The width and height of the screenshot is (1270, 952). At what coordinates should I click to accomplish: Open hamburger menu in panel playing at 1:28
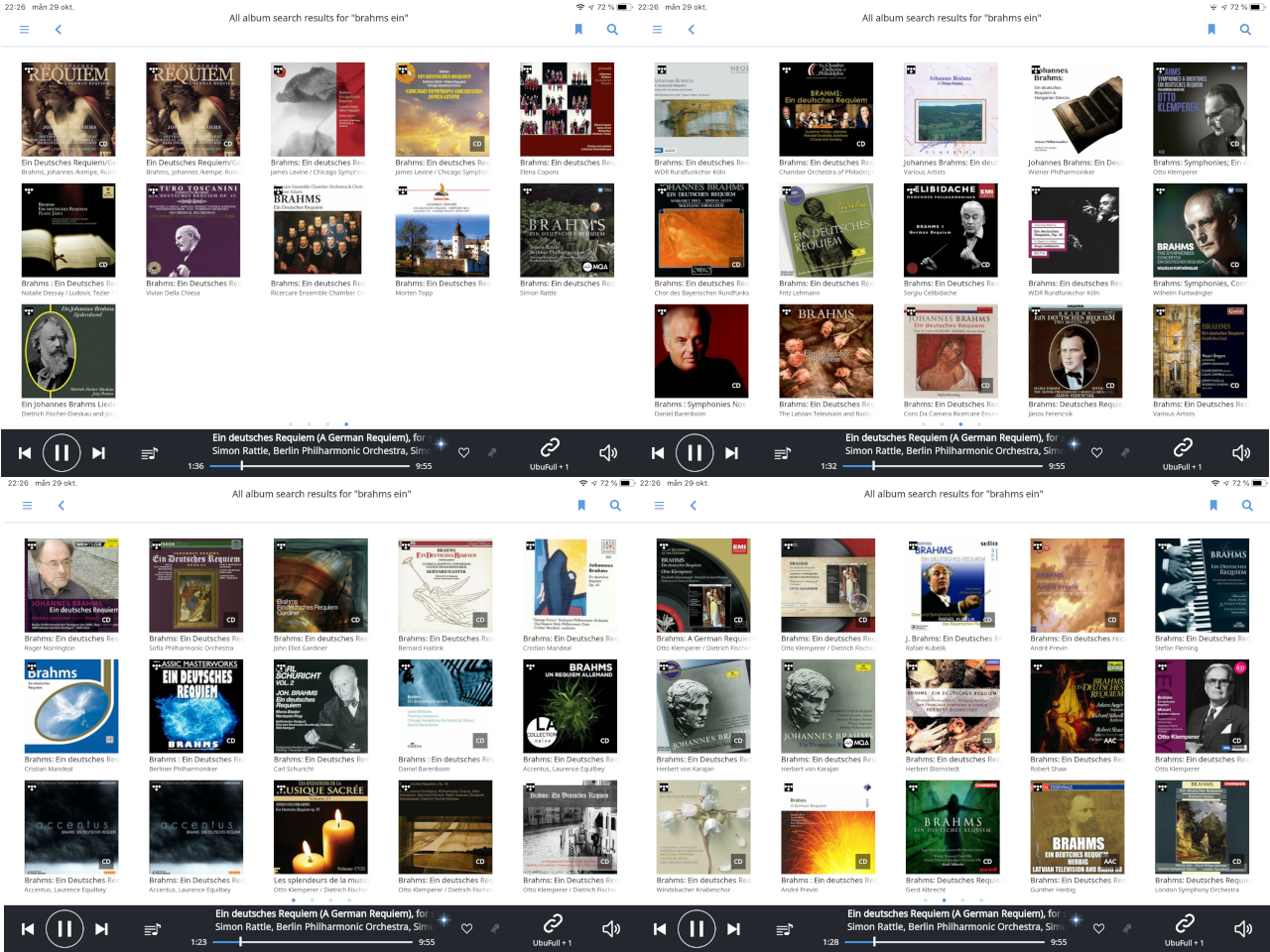(659, 506)
